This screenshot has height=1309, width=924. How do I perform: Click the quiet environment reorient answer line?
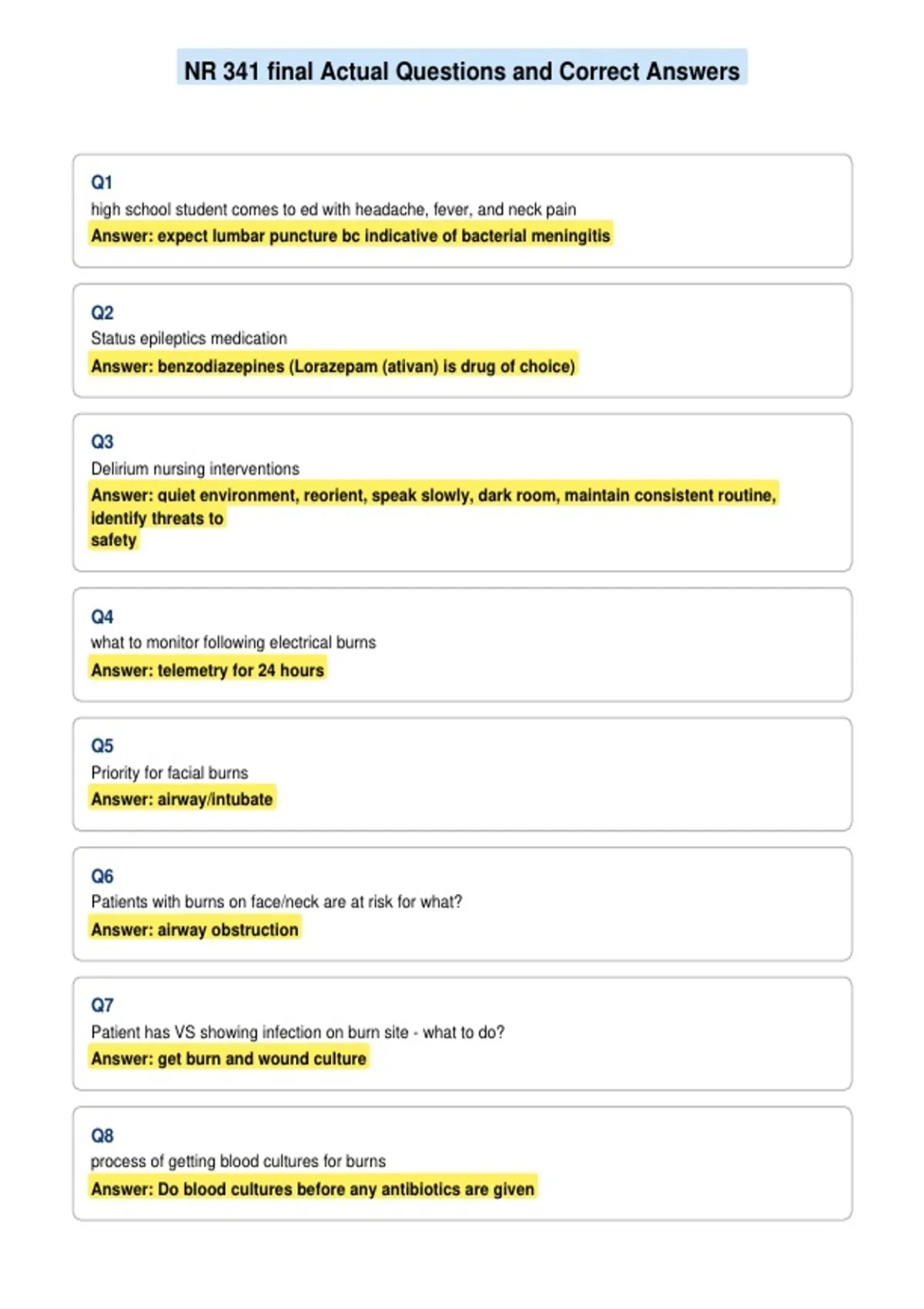click(434, 495)
